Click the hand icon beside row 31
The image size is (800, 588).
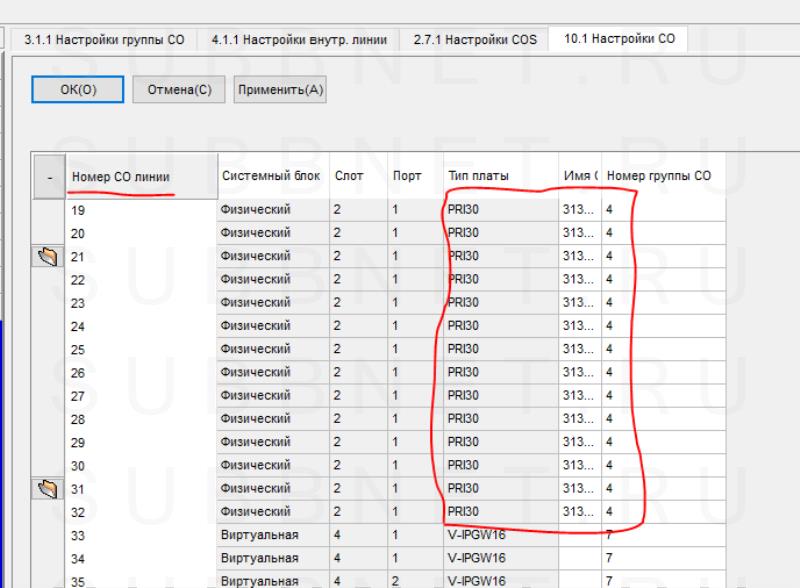coord(48,488)
